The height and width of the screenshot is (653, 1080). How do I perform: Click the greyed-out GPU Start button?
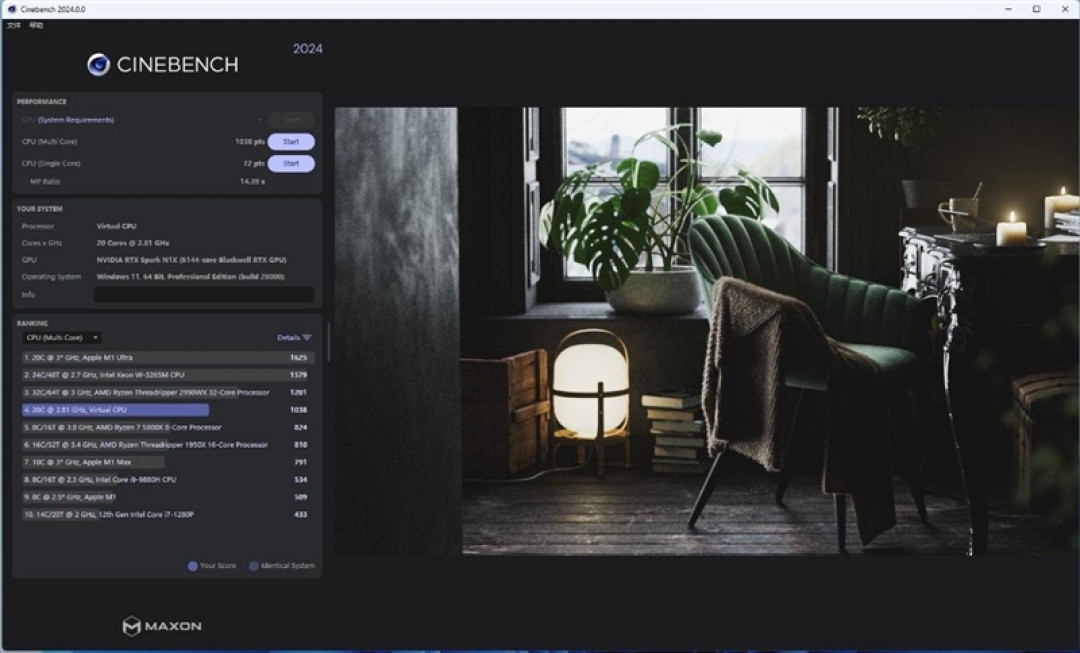[x=291, y=120]
